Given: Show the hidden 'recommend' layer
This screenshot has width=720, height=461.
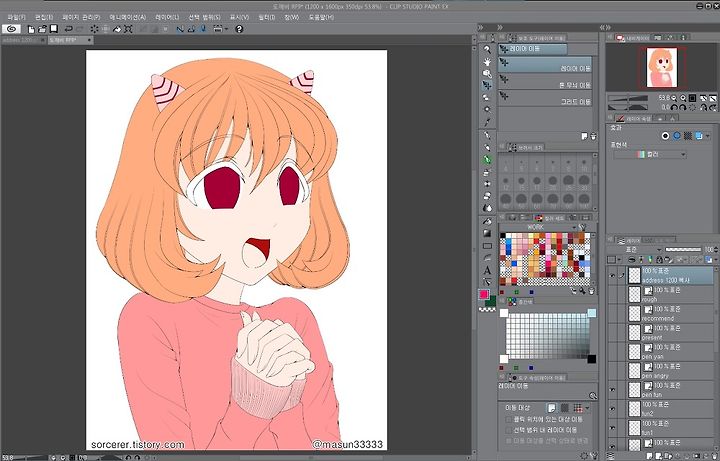Looking at the screenshot, I should [x=612, y=314].
